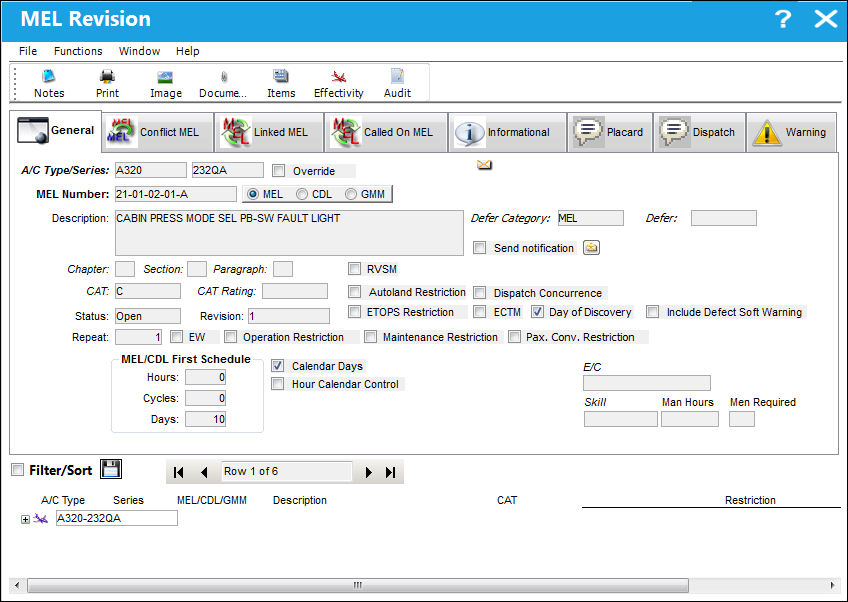Image resolution: width=848 pixels, height=602 pixels.
Task: Click the Restriction column header
Action: point(750,500)
